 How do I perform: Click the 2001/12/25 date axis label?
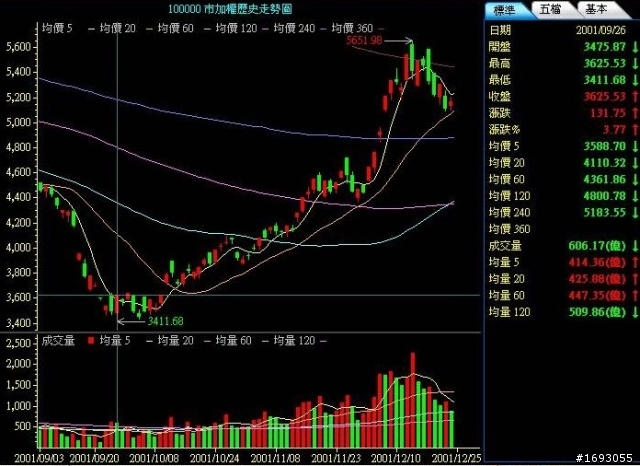[457, 458]
